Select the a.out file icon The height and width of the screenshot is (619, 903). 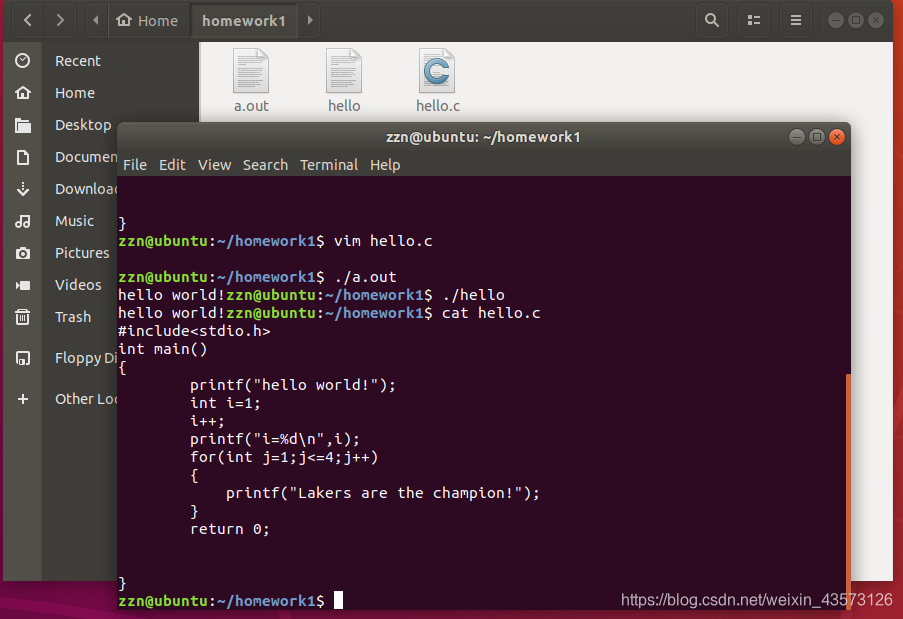coord(251,71)
